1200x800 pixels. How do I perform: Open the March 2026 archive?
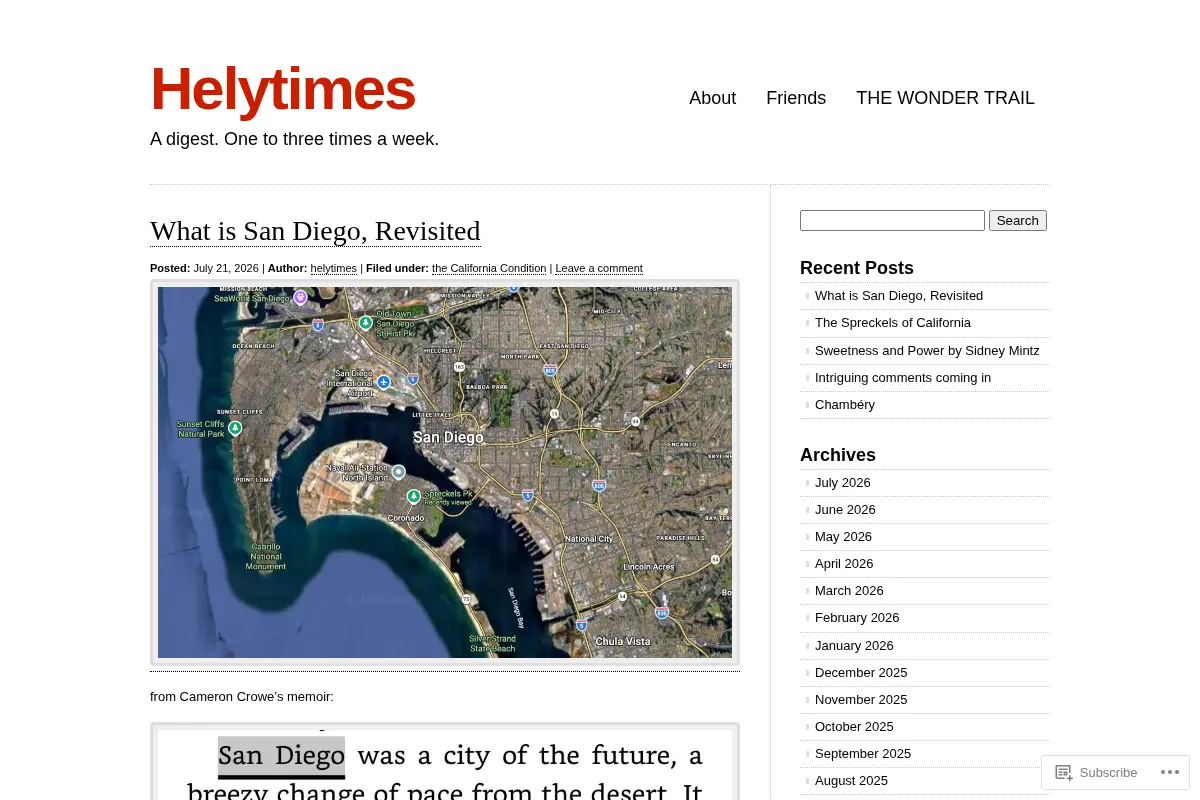849,590
